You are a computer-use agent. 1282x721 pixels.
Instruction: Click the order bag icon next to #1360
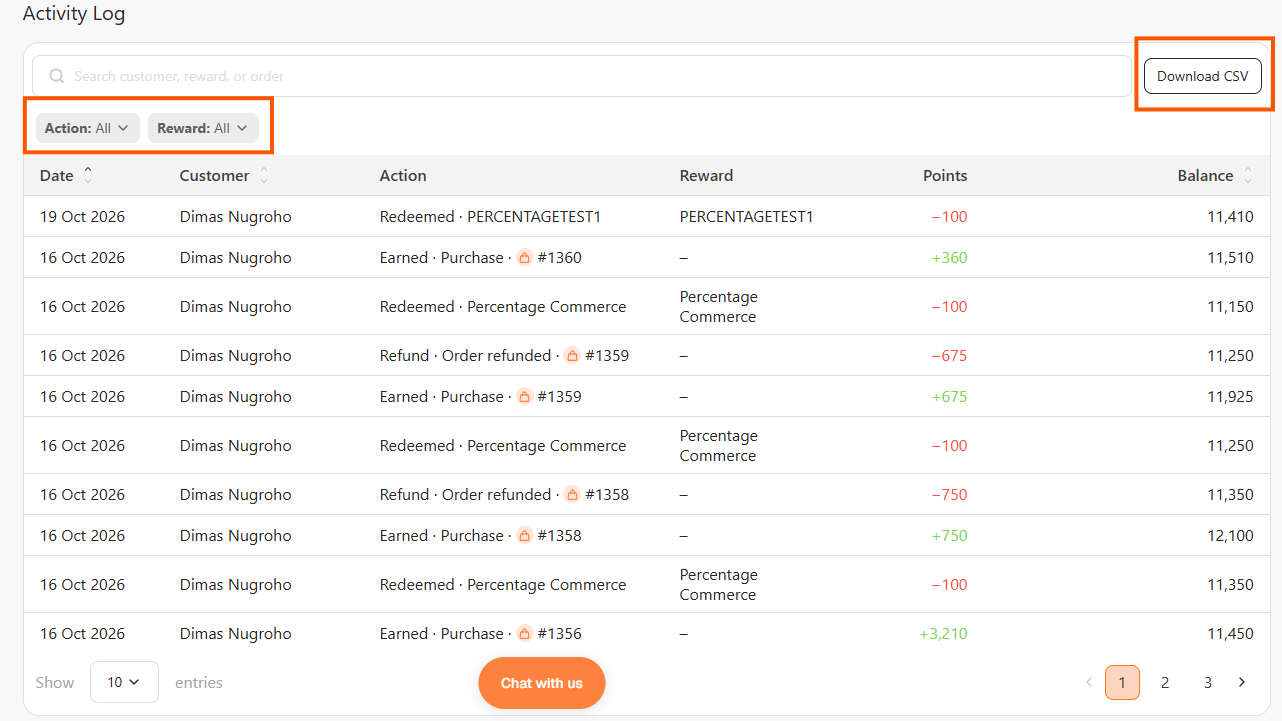pyautogui.click(x=524, y=257)
